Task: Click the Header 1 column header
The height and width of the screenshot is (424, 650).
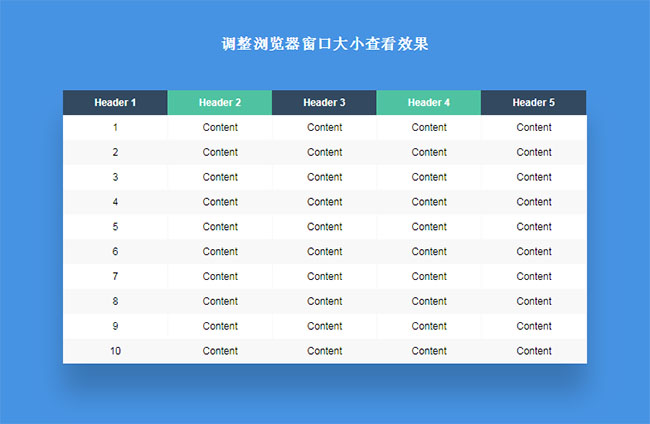Action: (115, 102)
